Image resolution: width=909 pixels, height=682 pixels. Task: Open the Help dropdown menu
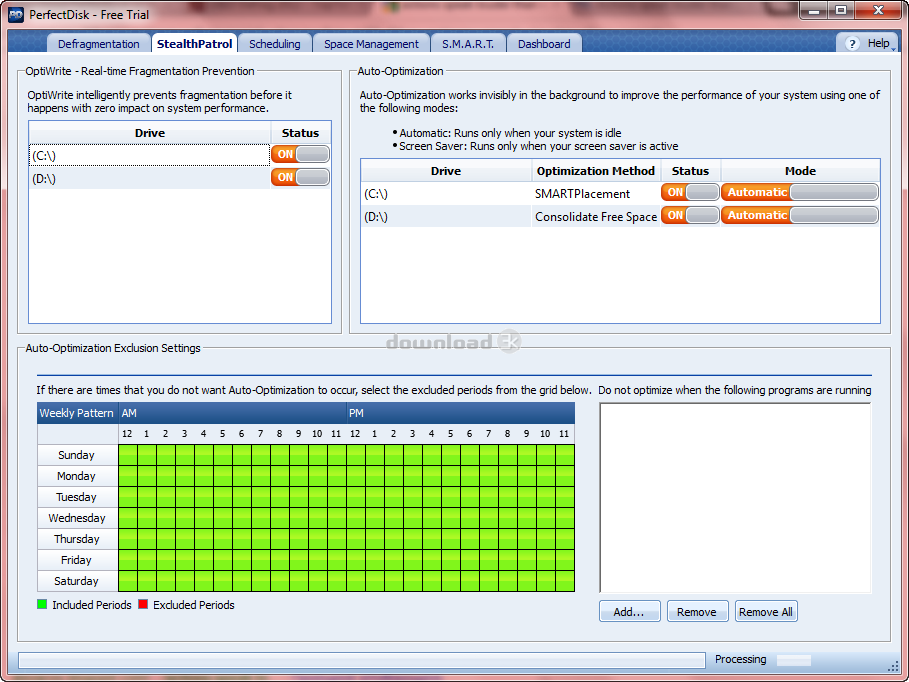880,44
